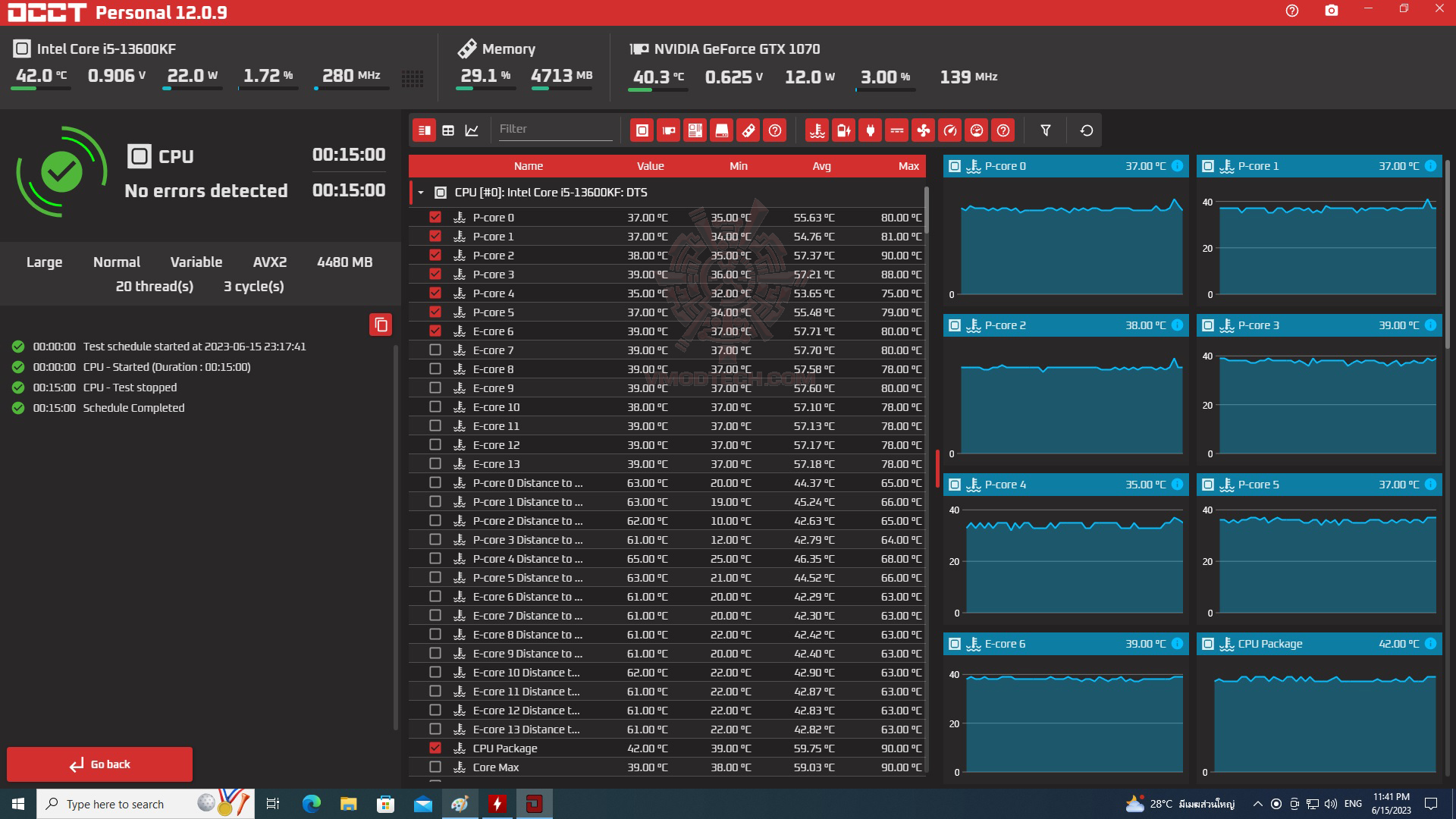Image resolution: width=1456 pixels, height=819 pixels.
Task: Toggle the temperature sensor filter icon
Action: (x=817, y=130)
